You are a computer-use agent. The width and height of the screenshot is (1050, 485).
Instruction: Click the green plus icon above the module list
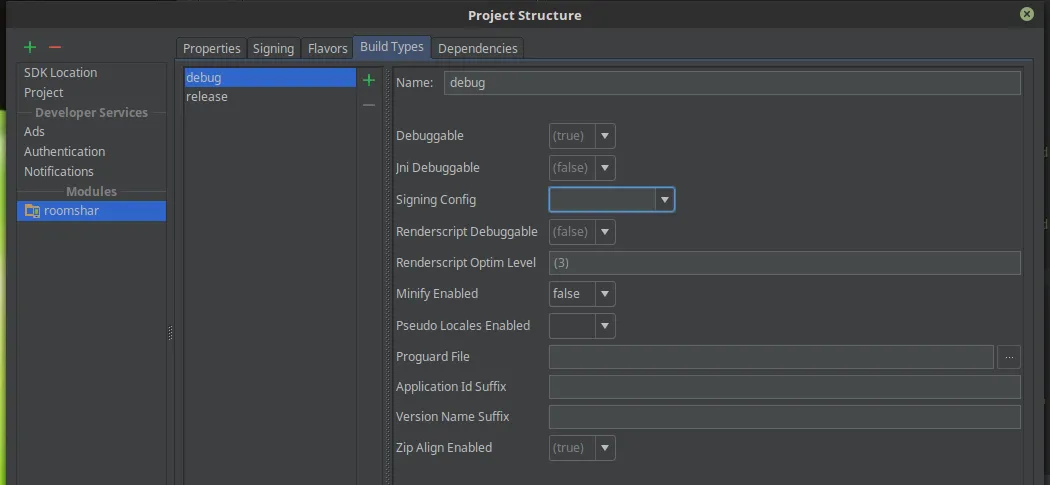tap(30, 47)
